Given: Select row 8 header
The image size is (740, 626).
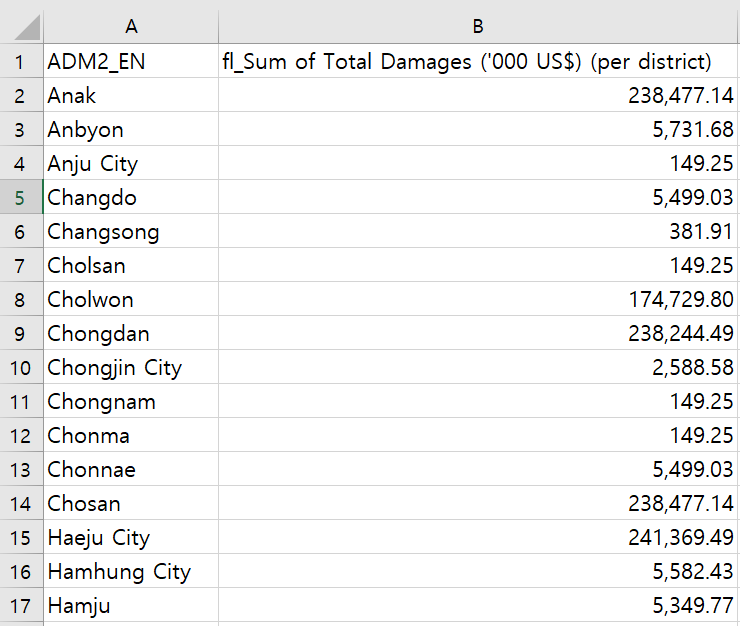Looking at the screenshot, I should (21, 299).
